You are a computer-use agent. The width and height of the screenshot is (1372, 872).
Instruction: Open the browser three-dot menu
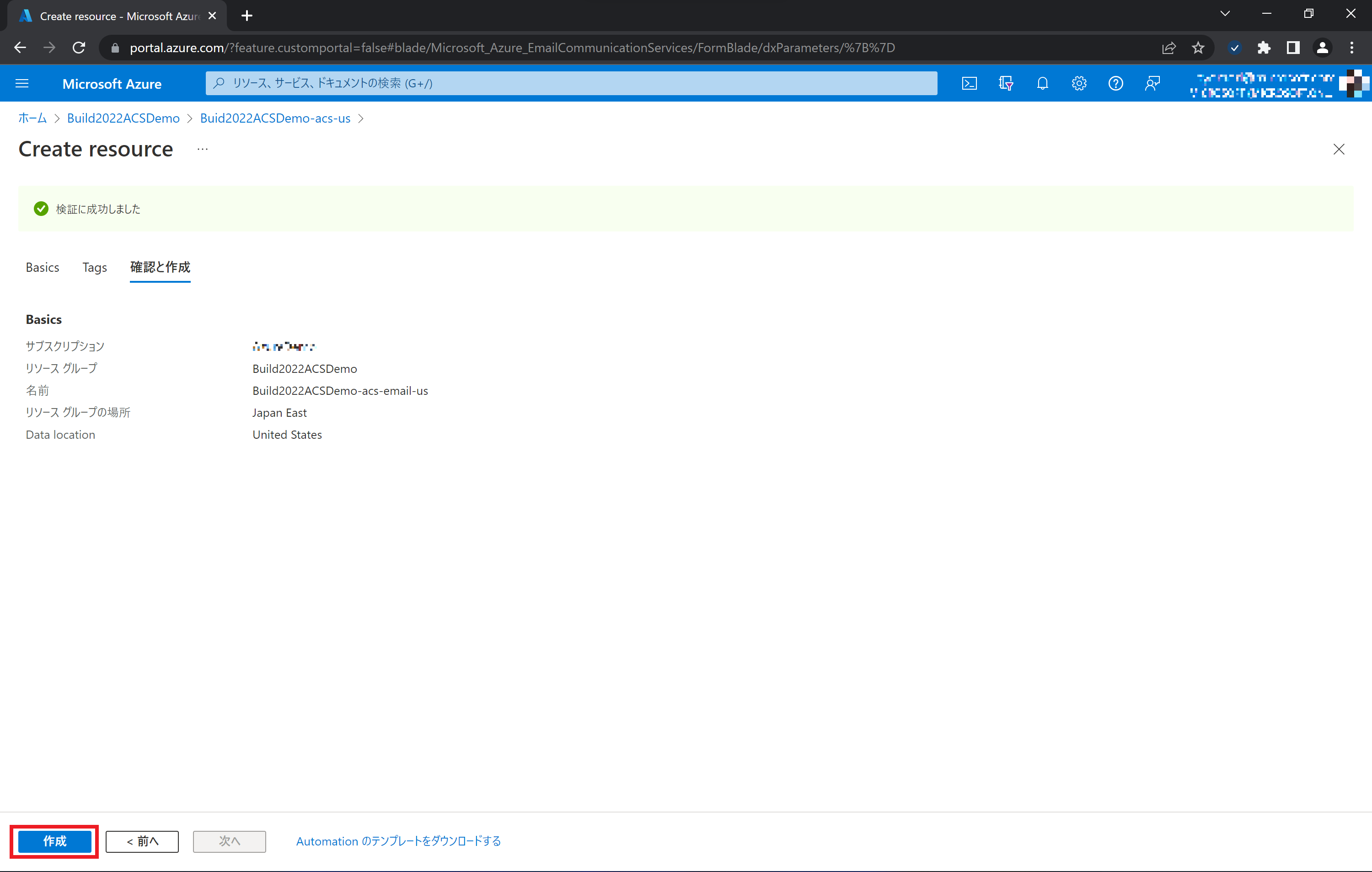pos(1352,48)
